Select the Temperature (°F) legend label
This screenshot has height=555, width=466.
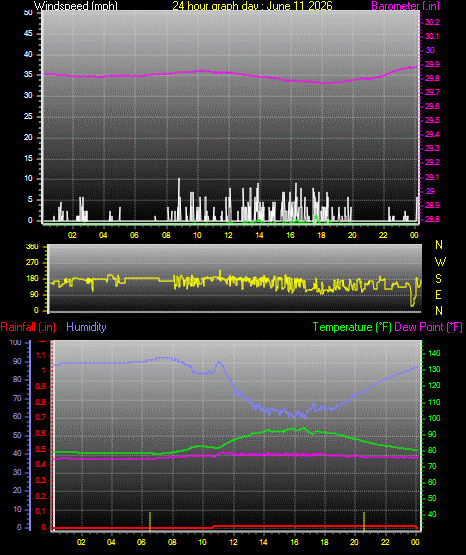tap(352, 327)
